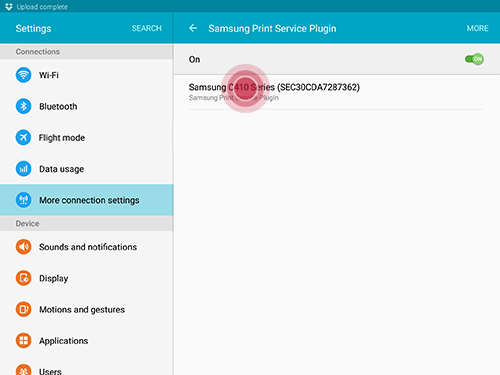
Task: Go back using the arrow icon
Action: (x=193, y=28)
